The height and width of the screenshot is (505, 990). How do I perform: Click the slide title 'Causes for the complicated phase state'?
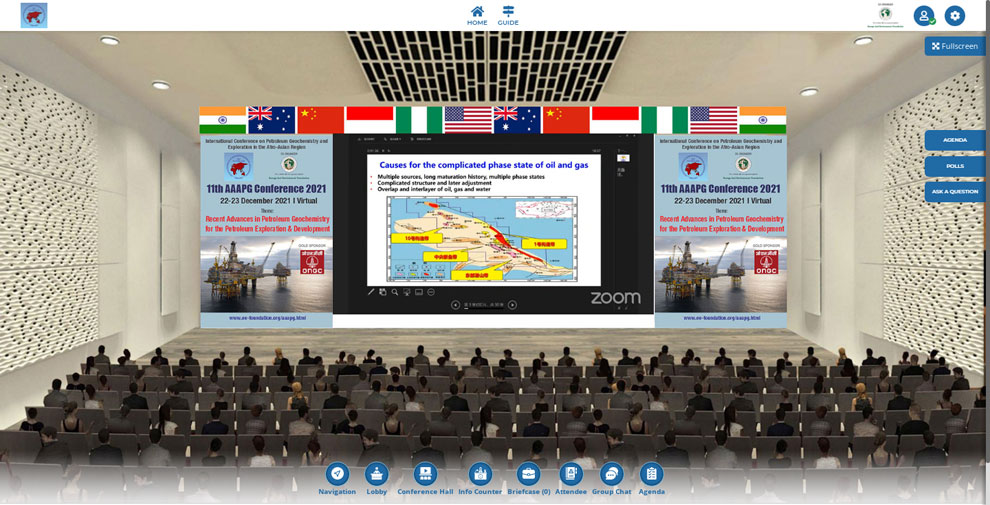pos(484,165)
